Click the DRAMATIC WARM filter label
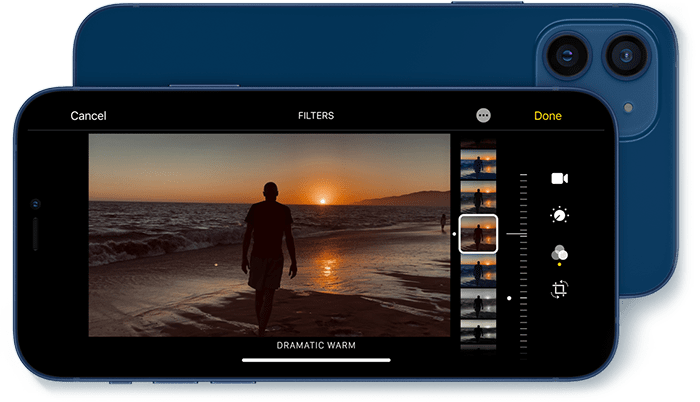The height and width of the screenshot is (402, 700). (316, 345)
